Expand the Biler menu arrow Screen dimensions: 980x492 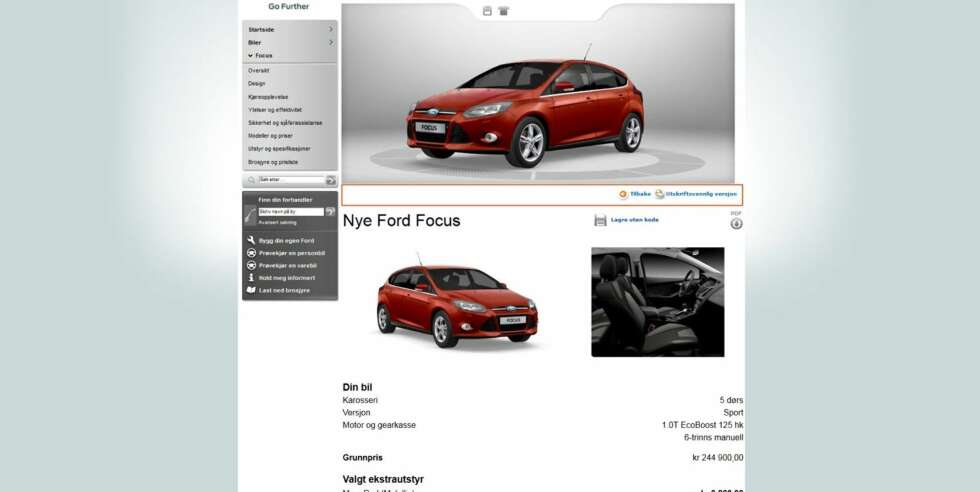tap(331, 43)
